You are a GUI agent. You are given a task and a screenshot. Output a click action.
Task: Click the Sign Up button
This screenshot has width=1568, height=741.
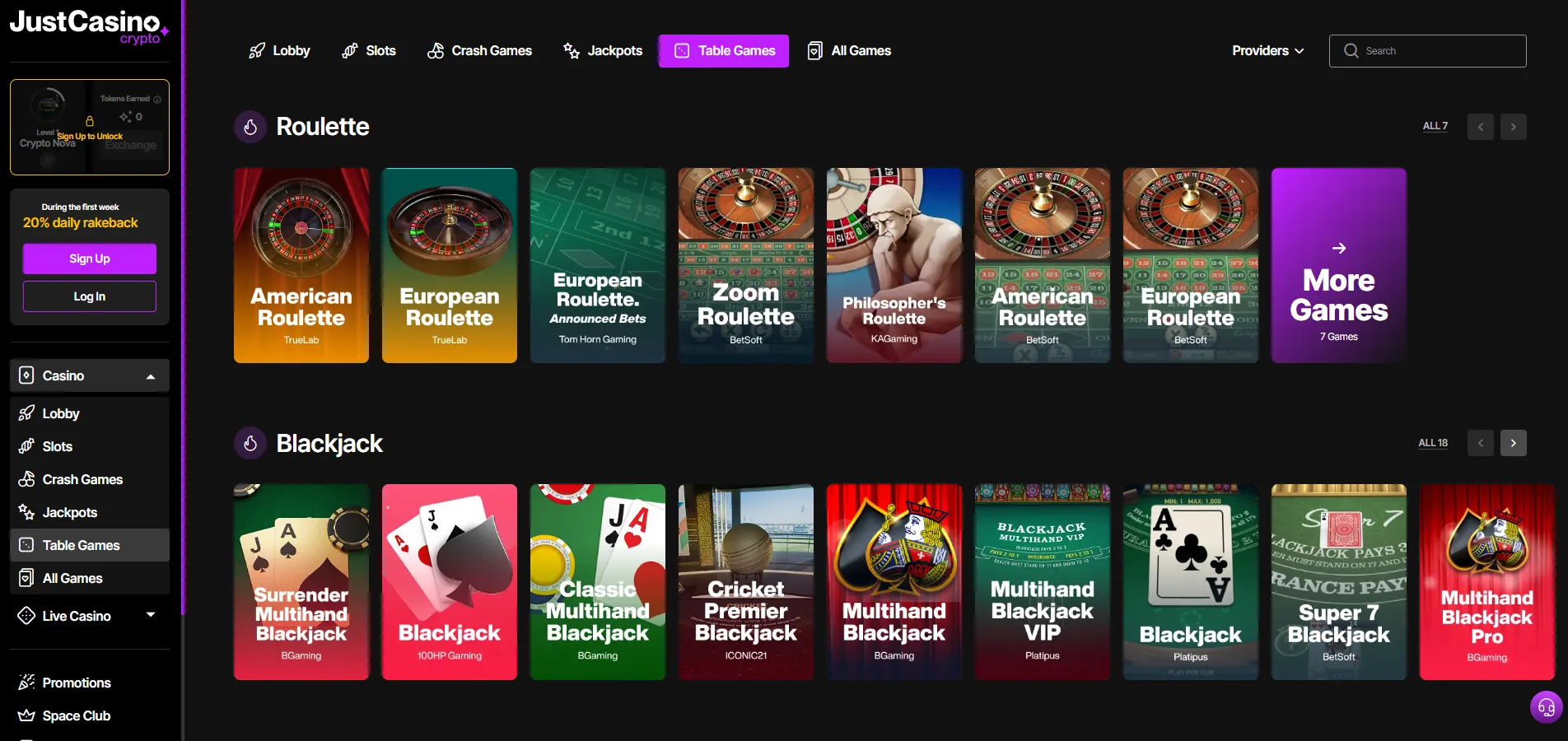88,259
